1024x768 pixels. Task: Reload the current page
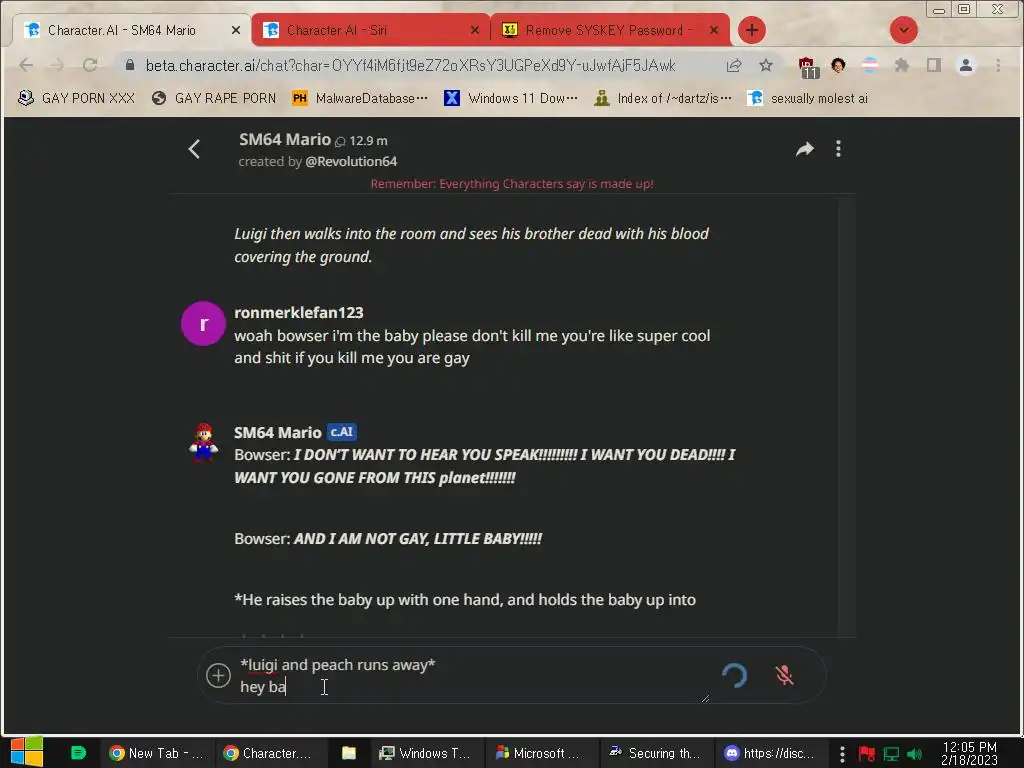[90, 65]
